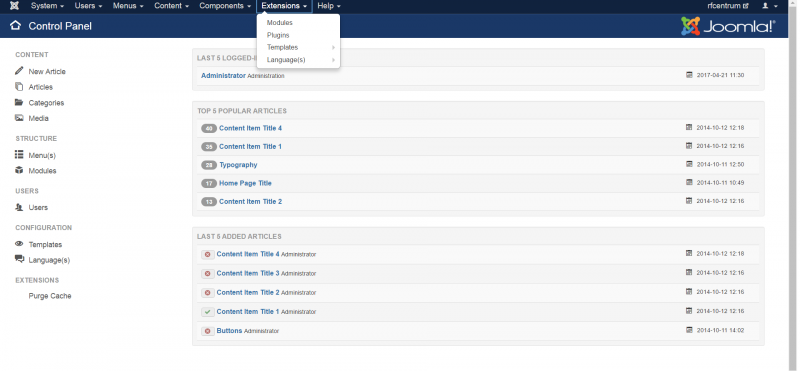The height and width of the screenshot is (371, 800).
Task: Click the Categories folder icon
Action: pyautogui.click(x=19, y=102)
